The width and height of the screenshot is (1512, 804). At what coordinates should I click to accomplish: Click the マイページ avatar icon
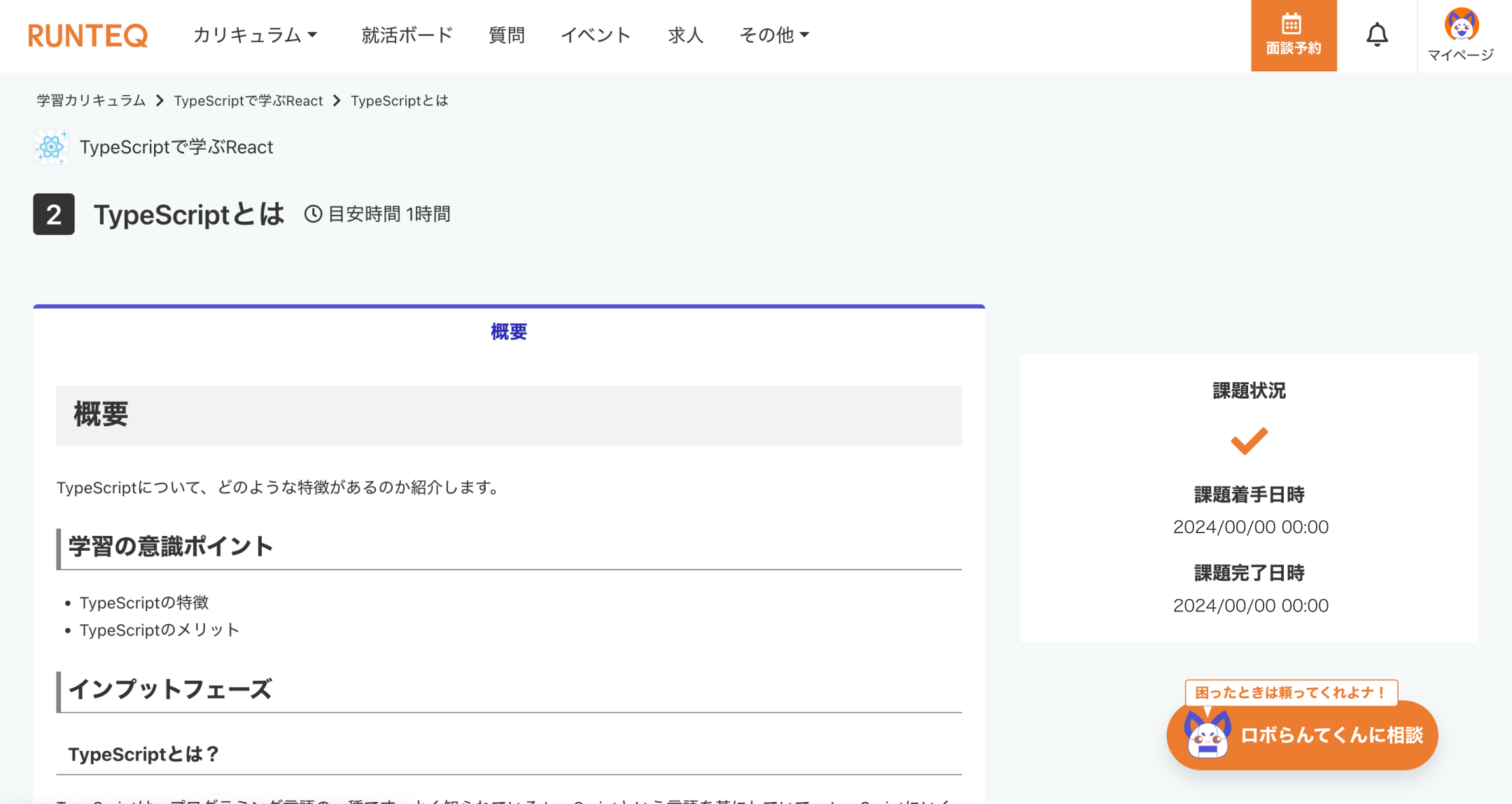coord(1461,25)
